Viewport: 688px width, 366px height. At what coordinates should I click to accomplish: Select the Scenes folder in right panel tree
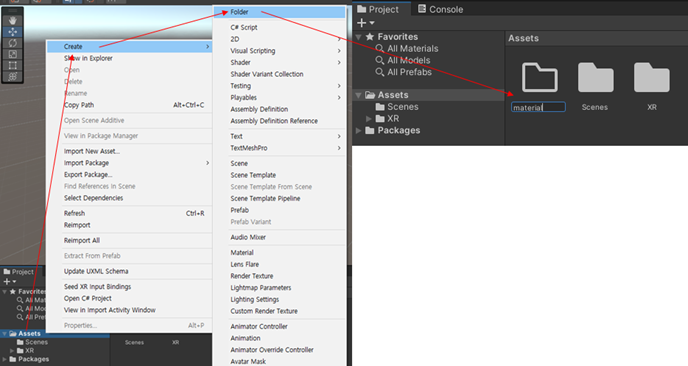(x=397, y=107)
